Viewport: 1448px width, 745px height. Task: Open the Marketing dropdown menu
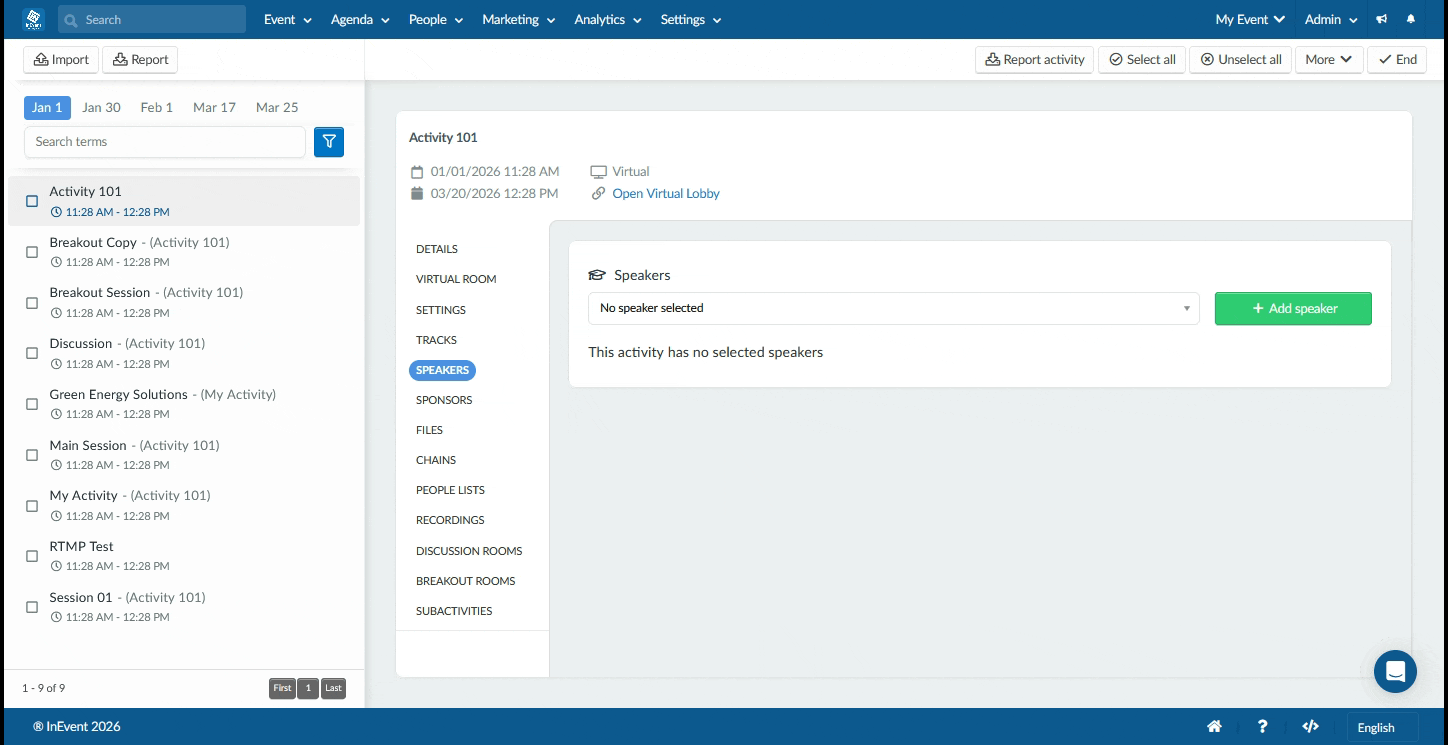(x=519, y=19)
